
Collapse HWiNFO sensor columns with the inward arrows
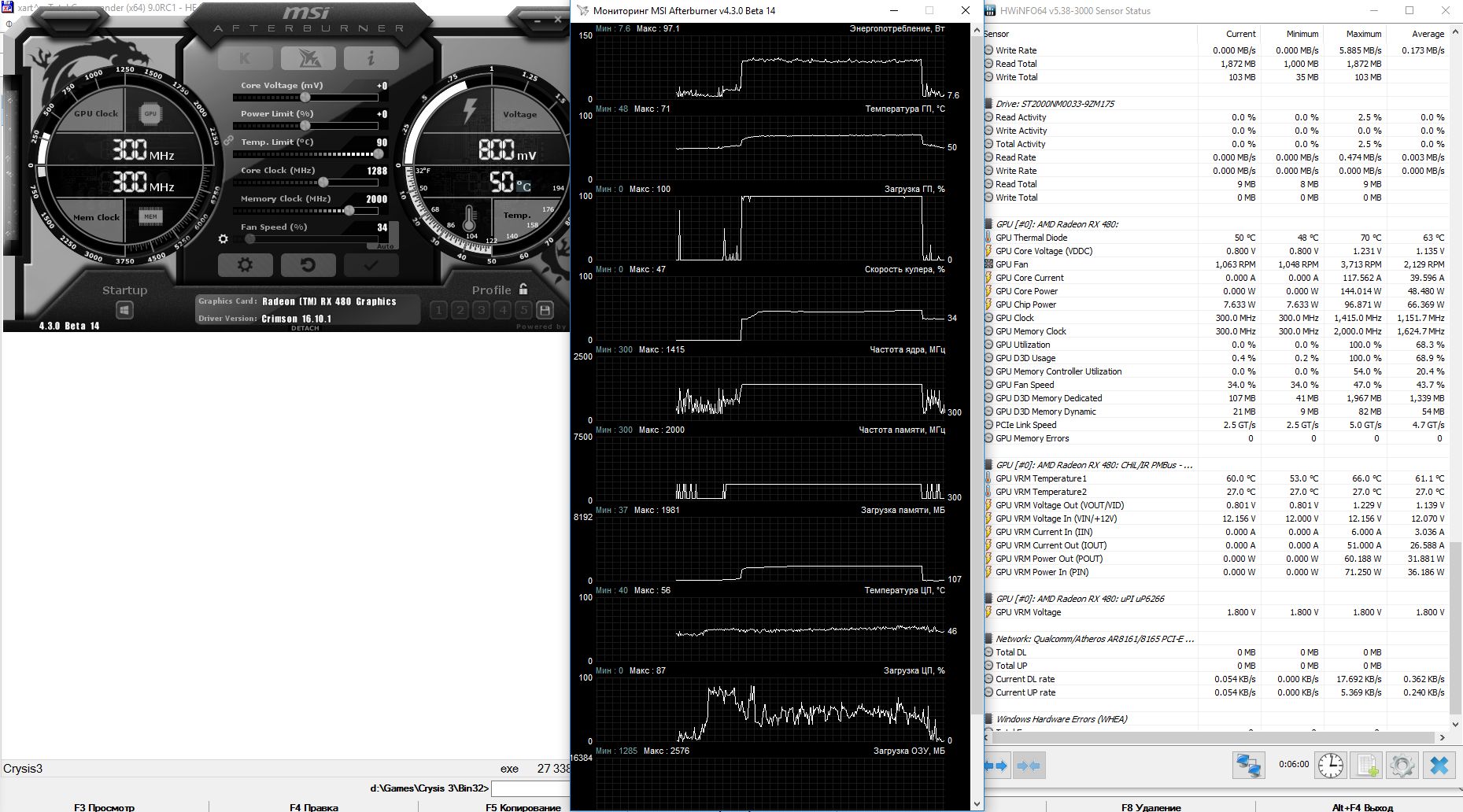[x=1028, y=765]
